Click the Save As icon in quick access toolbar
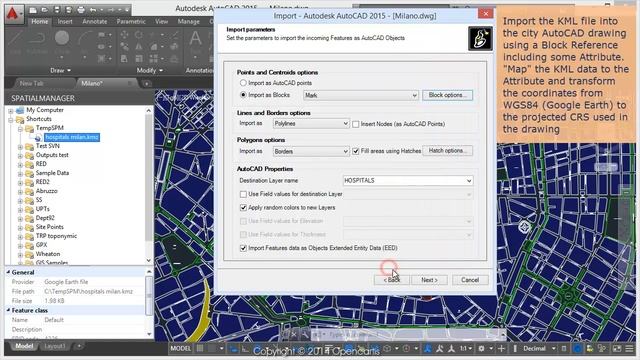Image resolution: width=640 pixels, height=360 pixels. point(68,10)
